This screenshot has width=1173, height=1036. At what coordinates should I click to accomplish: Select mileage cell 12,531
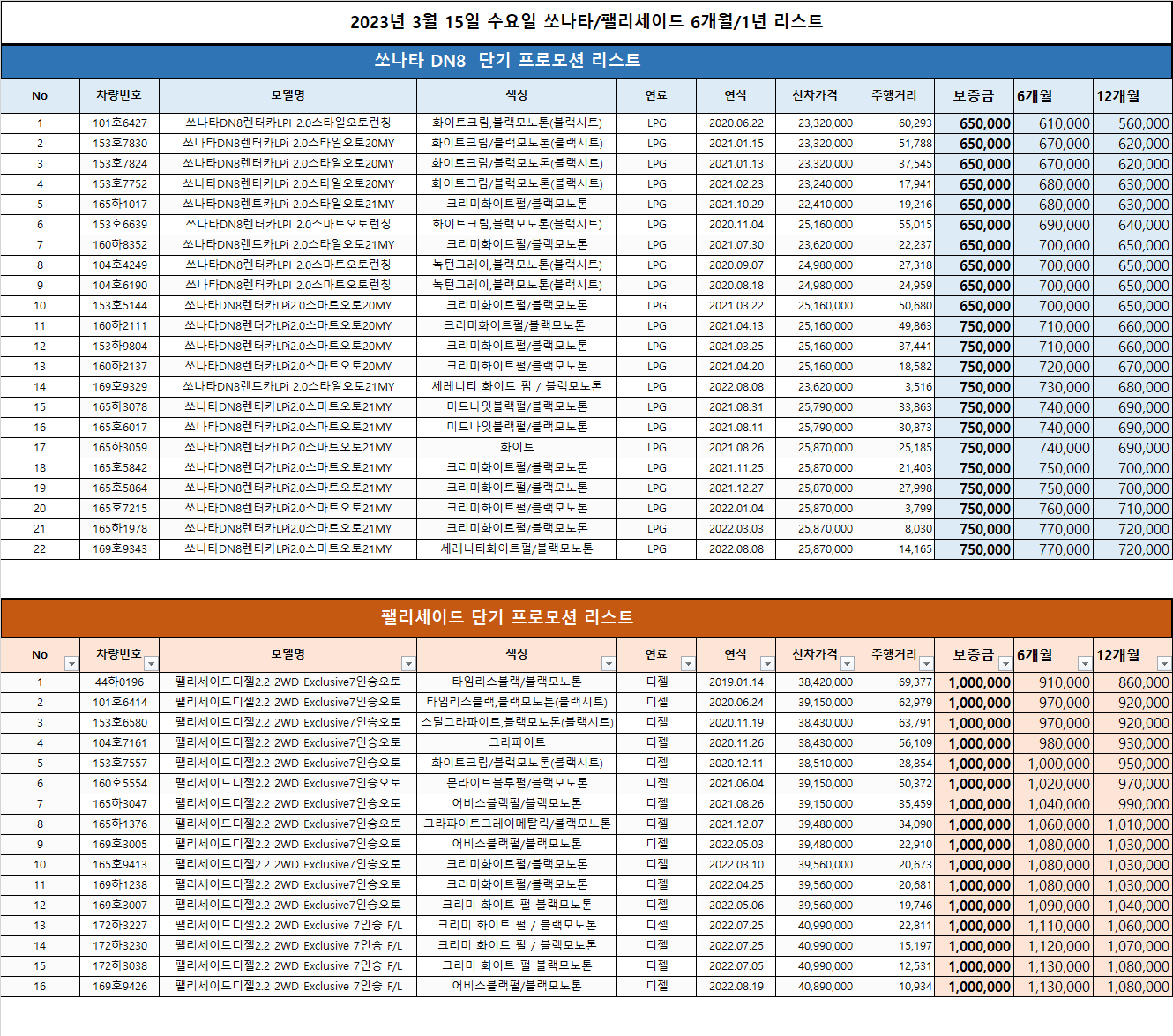894,966
